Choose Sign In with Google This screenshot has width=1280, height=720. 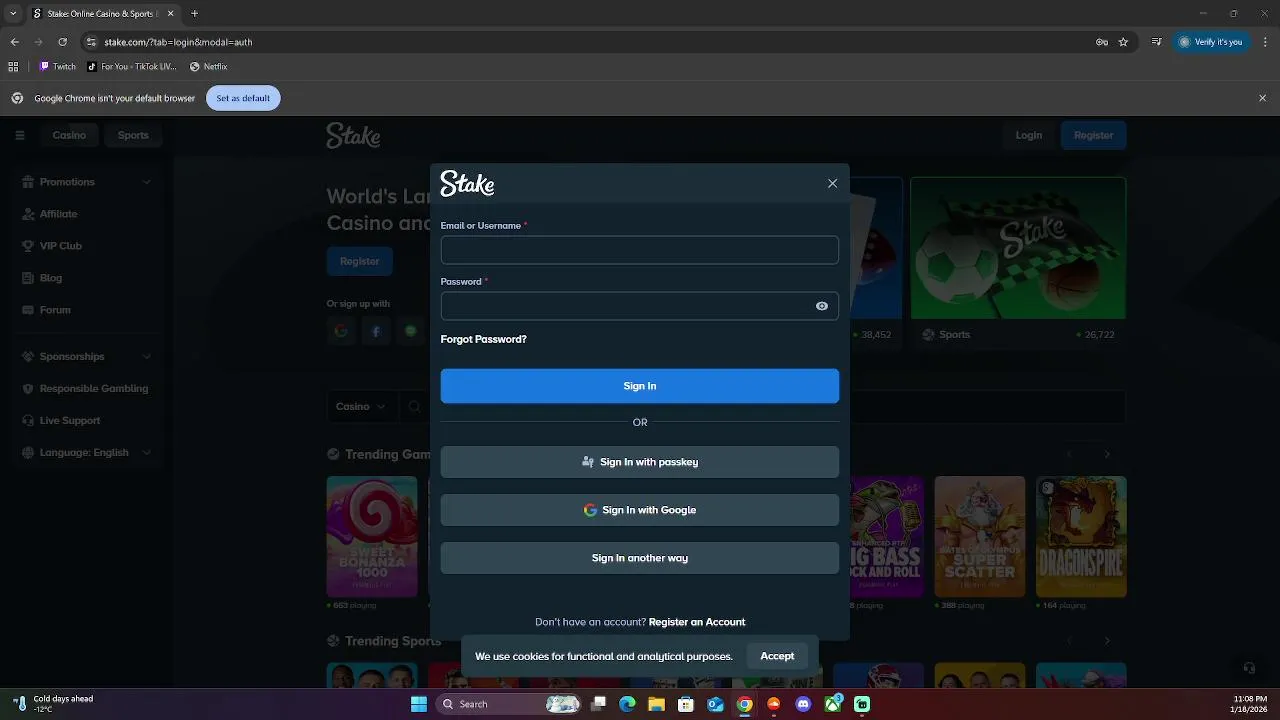click(640, 510)
